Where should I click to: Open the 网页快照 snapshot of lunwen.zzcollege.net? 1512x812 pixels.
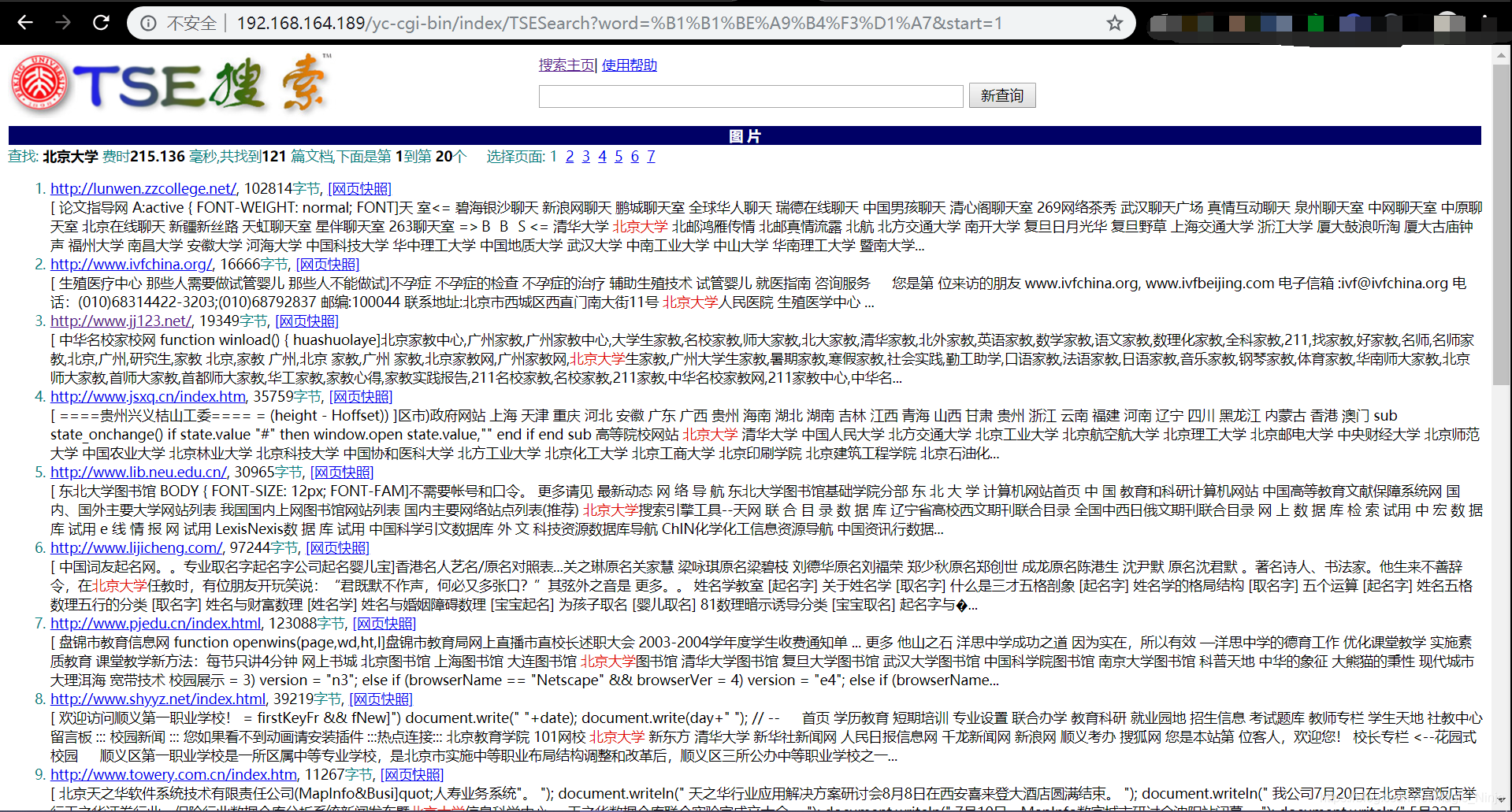pyautogui.click(x=361, y=188)
